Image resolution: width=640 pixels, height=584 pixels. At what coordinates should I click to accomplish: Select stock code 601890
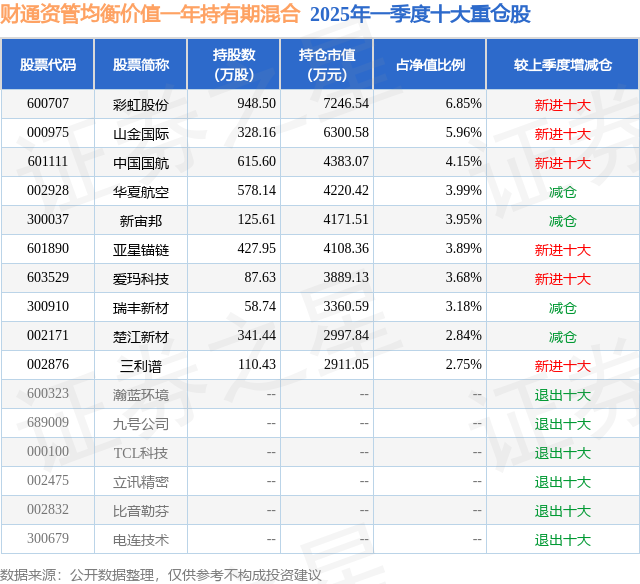(48, 249)
